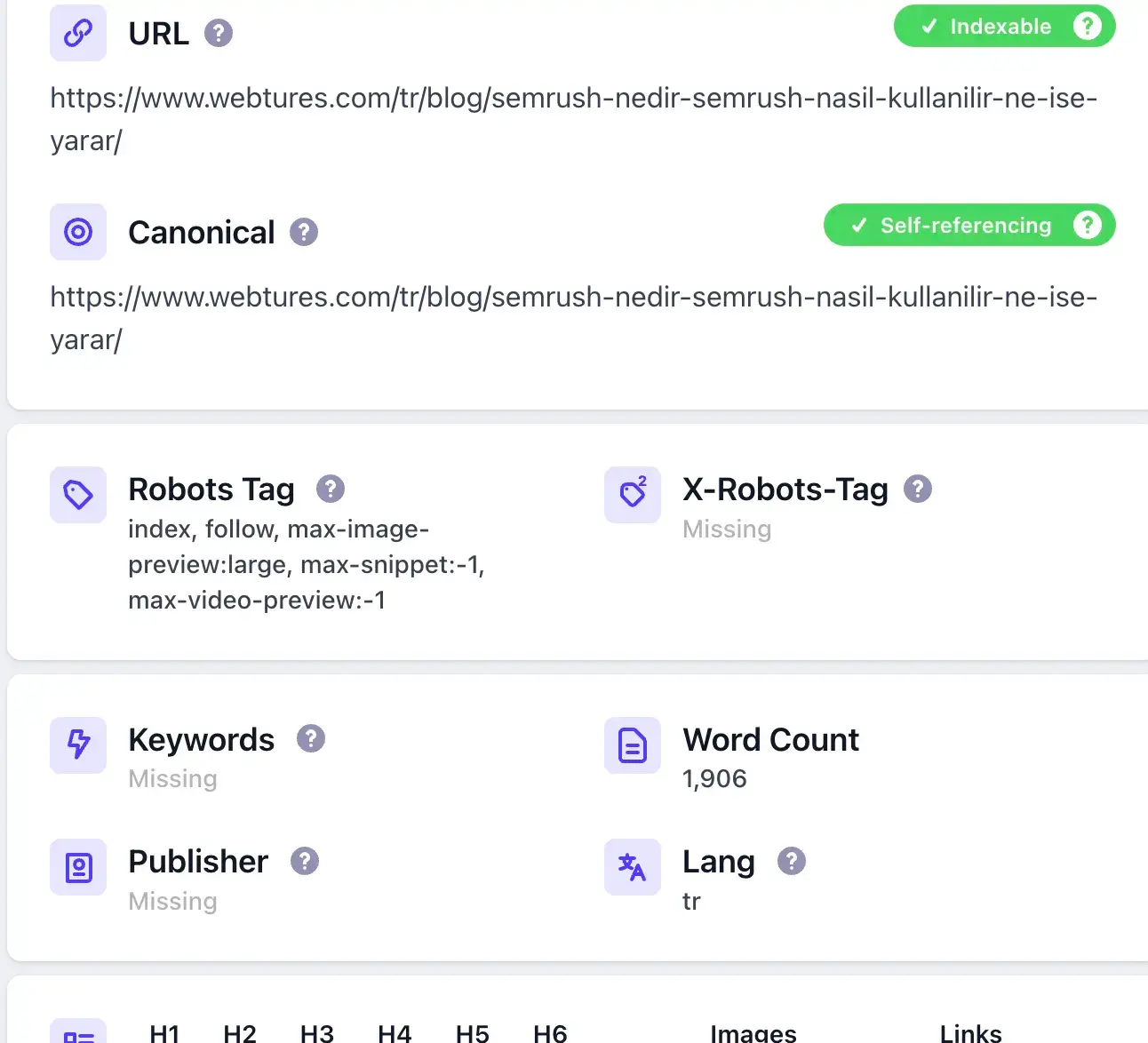This screenshot has width=1148, height=1043.
Task: Select the Lang translation icon
Action: [632, 868]
